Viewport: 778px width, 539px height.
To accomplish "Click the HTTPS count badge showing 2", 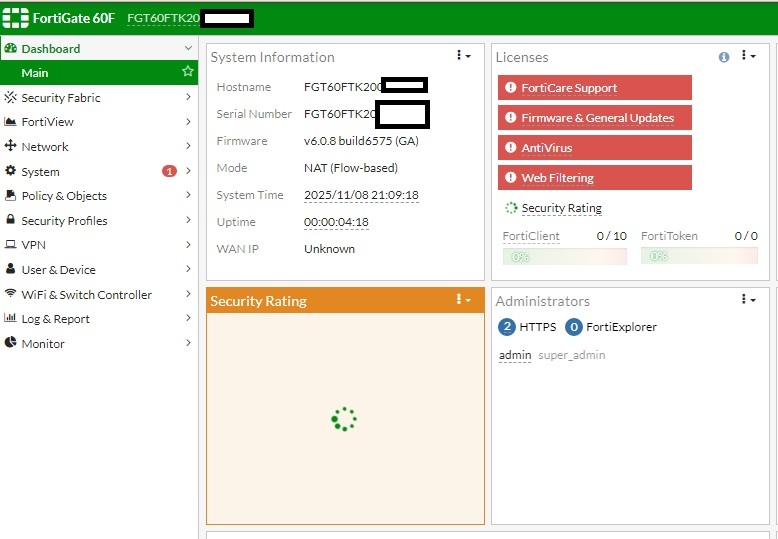I will point(507,327).
